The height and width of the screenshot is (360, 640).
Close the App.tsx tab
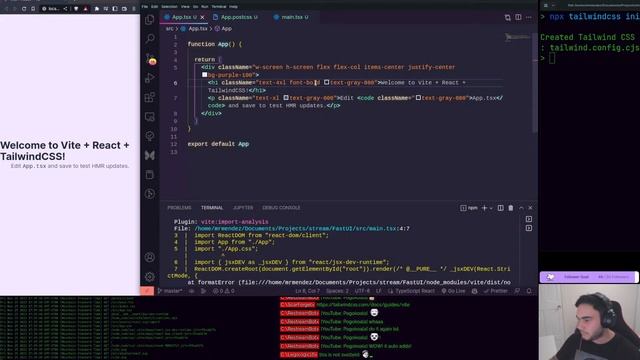[x=202, y=17]
